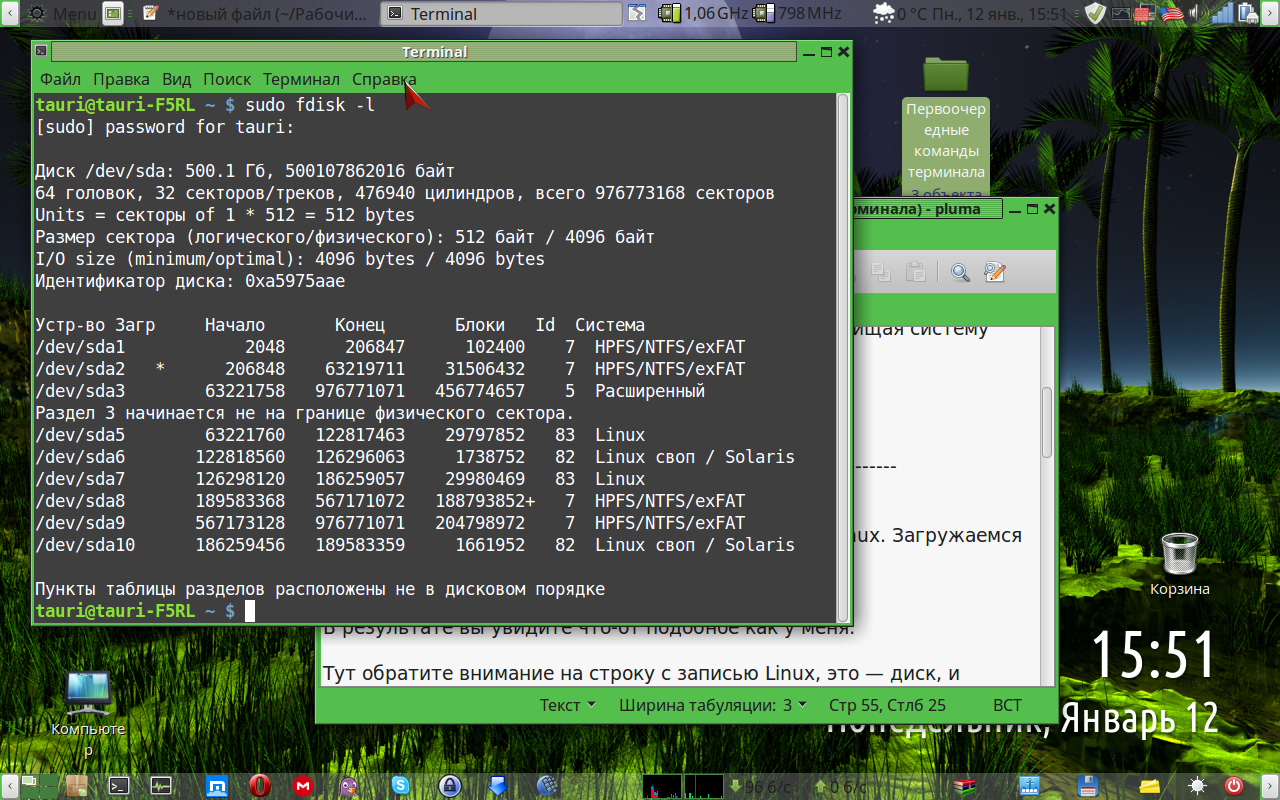Click the volume speaker tray icon

pyautogui.click(x=1193, y=14)
